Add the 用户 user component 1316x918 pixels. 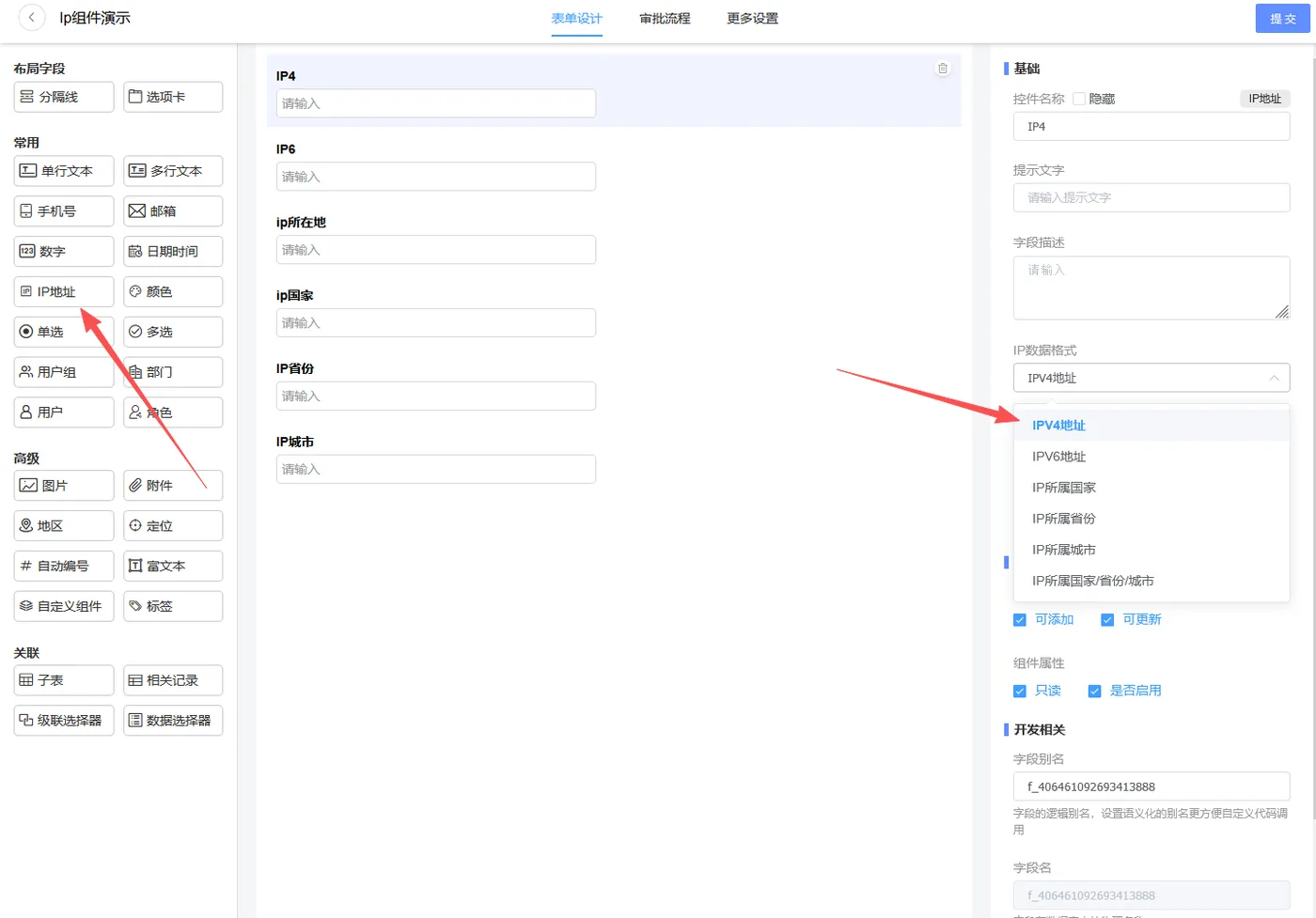pyautogui.click(x=64, y=412)
